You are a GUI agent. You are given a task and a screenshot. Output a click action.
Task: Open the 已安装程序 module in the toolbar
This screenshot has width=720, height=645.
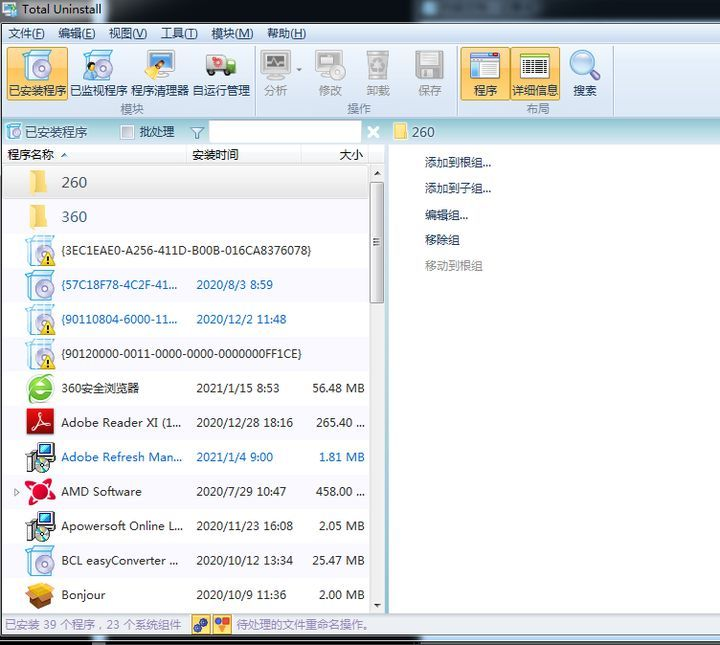37,73
